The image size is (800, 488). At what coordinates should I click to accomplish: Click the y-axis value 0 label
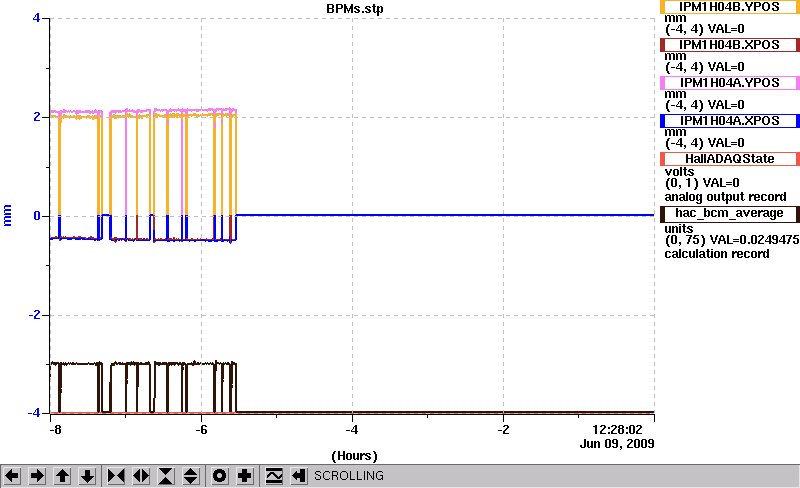click(x=37, y=216)
